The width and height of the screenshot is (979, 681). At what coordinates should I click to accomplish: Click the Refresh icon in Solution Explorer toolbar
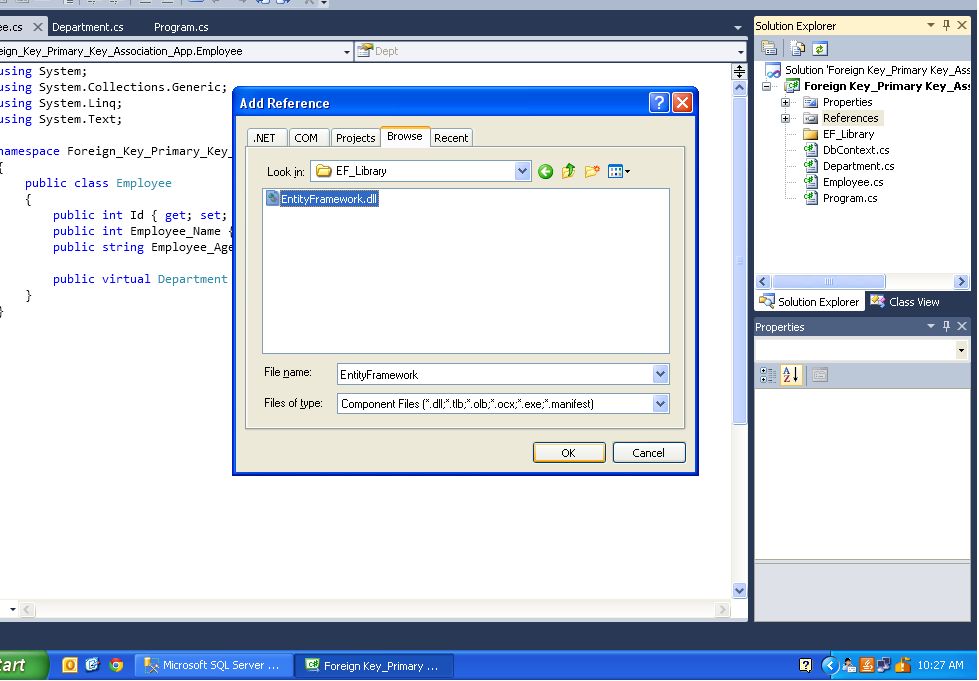click(820, 48)
